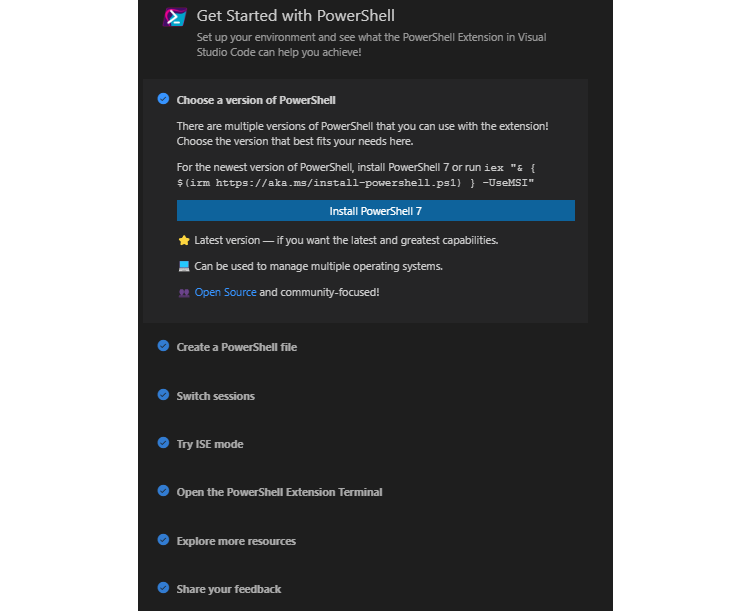Screen dimensions: 751x611
Task: Click the star emoji beside Latest version
Action: pos(184,240)
